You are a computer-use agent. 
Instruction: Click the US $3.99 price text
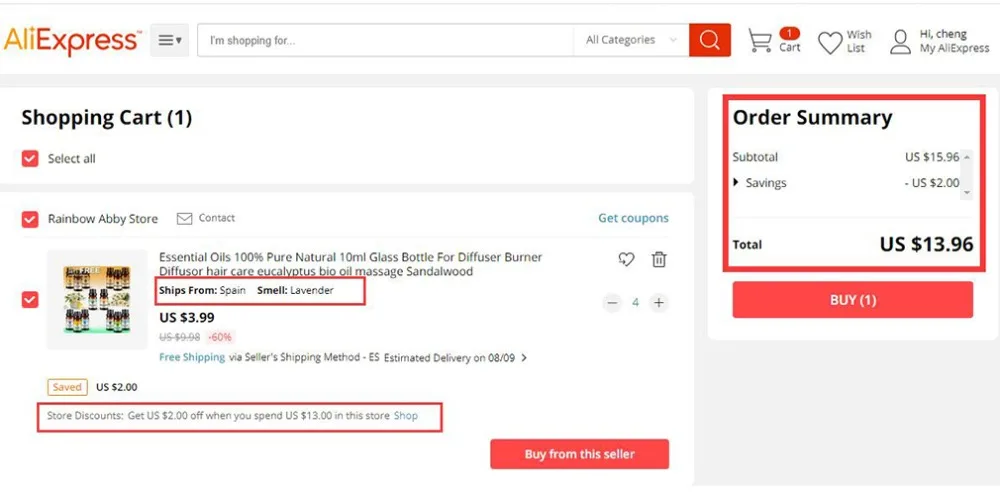(187, 317)
